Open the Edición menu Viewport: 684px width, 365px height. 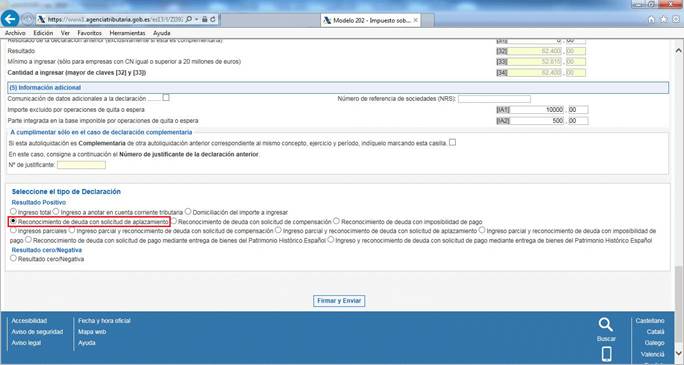point(43,33)
